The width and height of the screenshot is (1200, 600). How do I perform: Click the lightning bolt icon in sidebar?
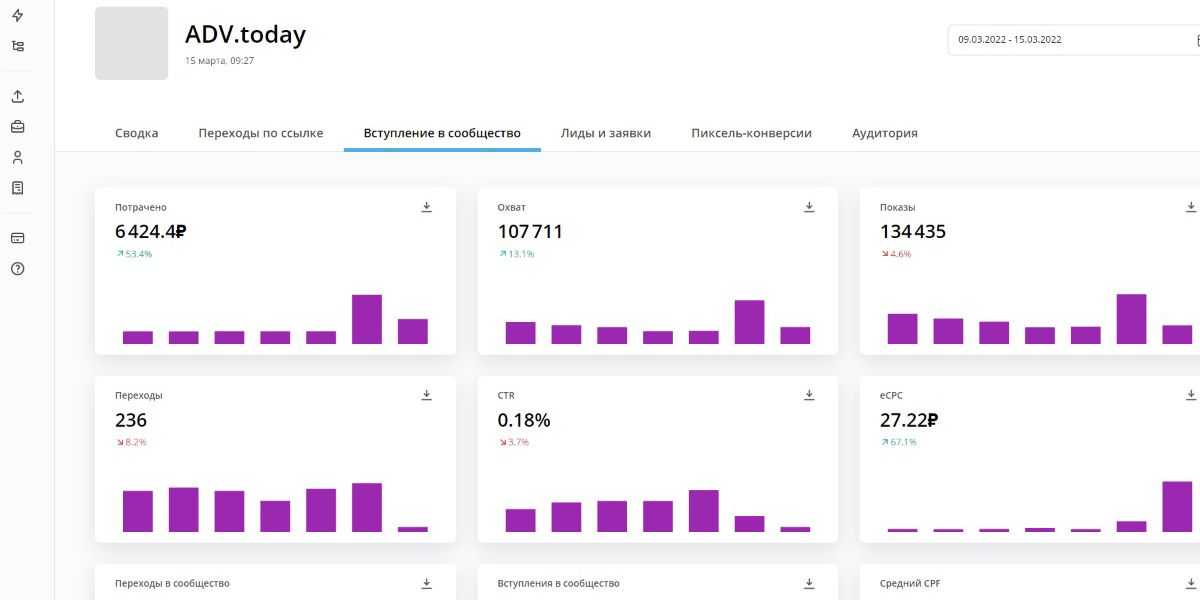pyautogui.click(x=17, y=16)
